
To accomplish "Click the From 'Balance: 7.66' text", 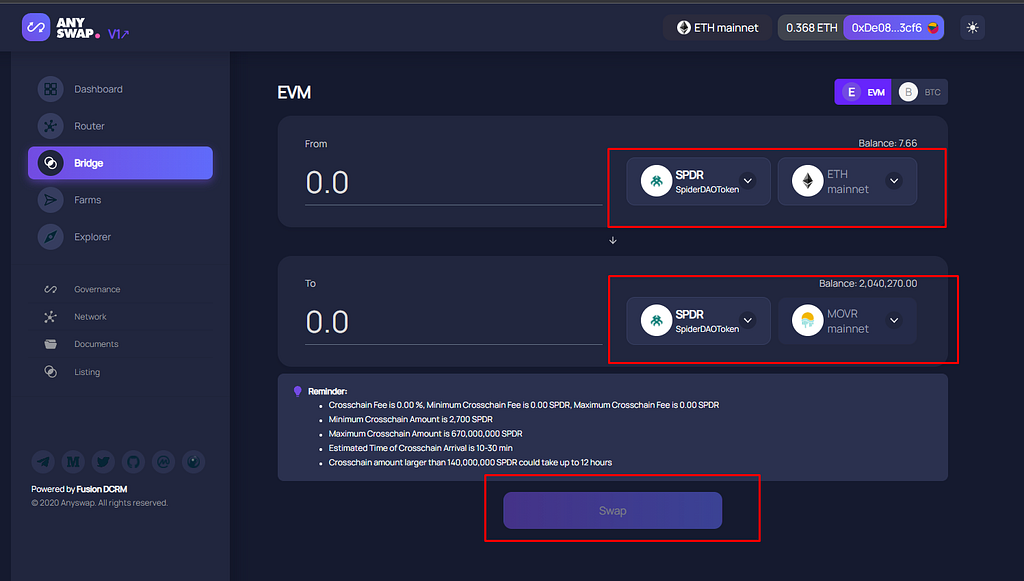I will (x=888, y=143).
